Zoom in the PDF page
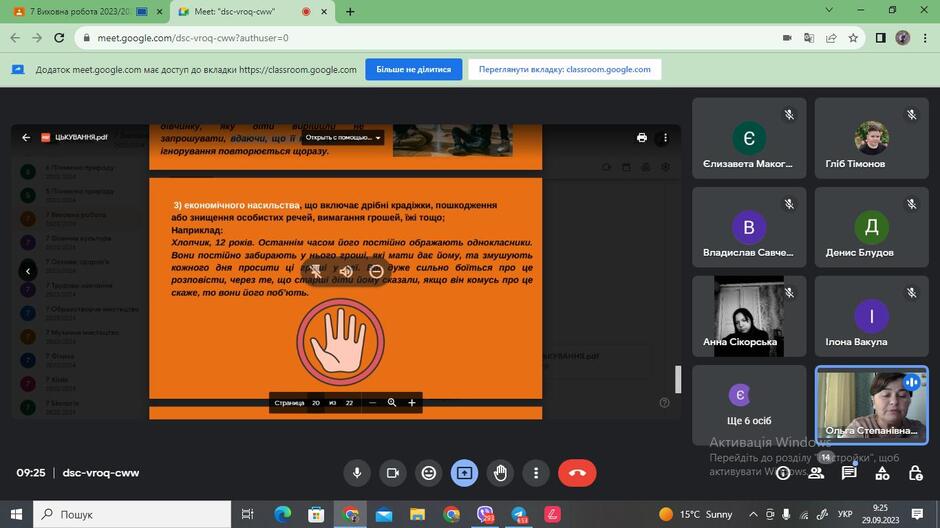Screen dimensions: 940x528 click(x=412, y=403)
